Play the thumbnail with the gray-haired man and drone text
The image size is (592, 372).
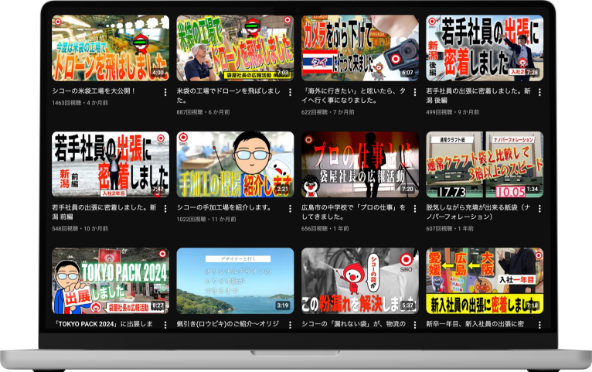pos(235,48)
